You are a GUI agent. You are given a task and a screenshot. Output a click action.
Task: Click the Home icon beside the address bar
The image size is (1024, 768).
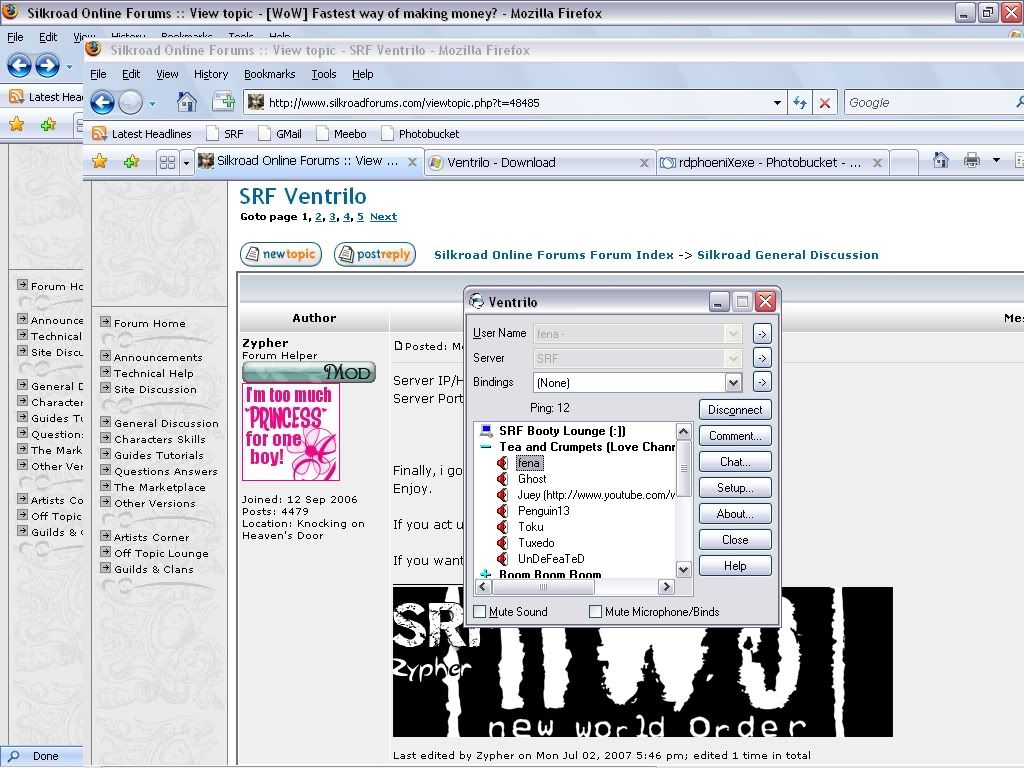coord(187,102)
